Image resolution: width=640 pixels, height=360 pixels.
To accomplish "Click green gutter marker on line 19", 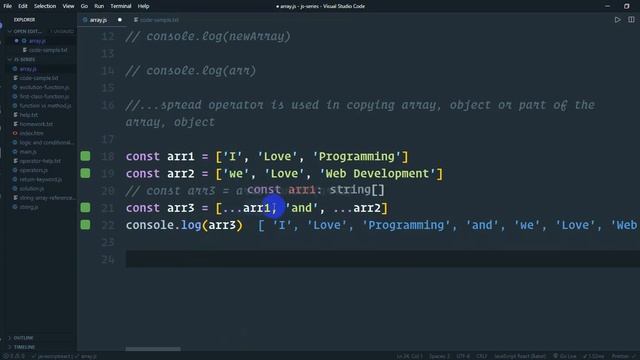I will 85,173.
